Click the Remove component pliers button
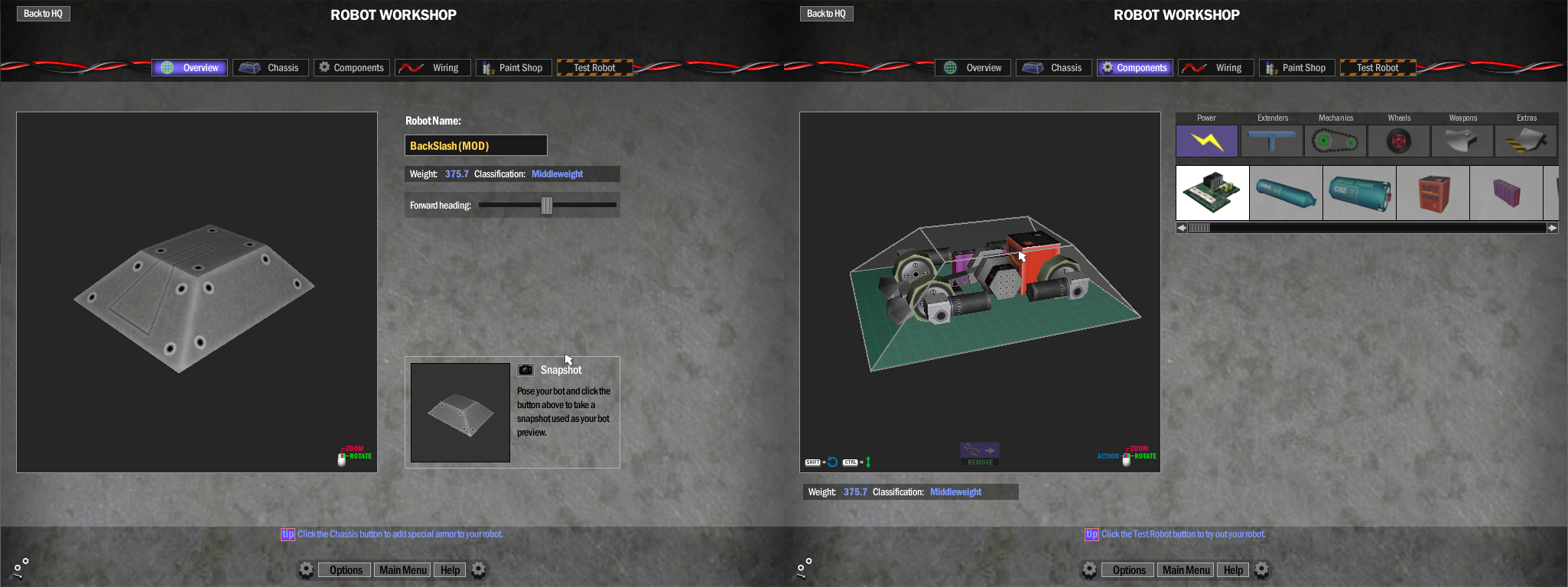This screenshot has height=587, width=1568. (980, 453)
